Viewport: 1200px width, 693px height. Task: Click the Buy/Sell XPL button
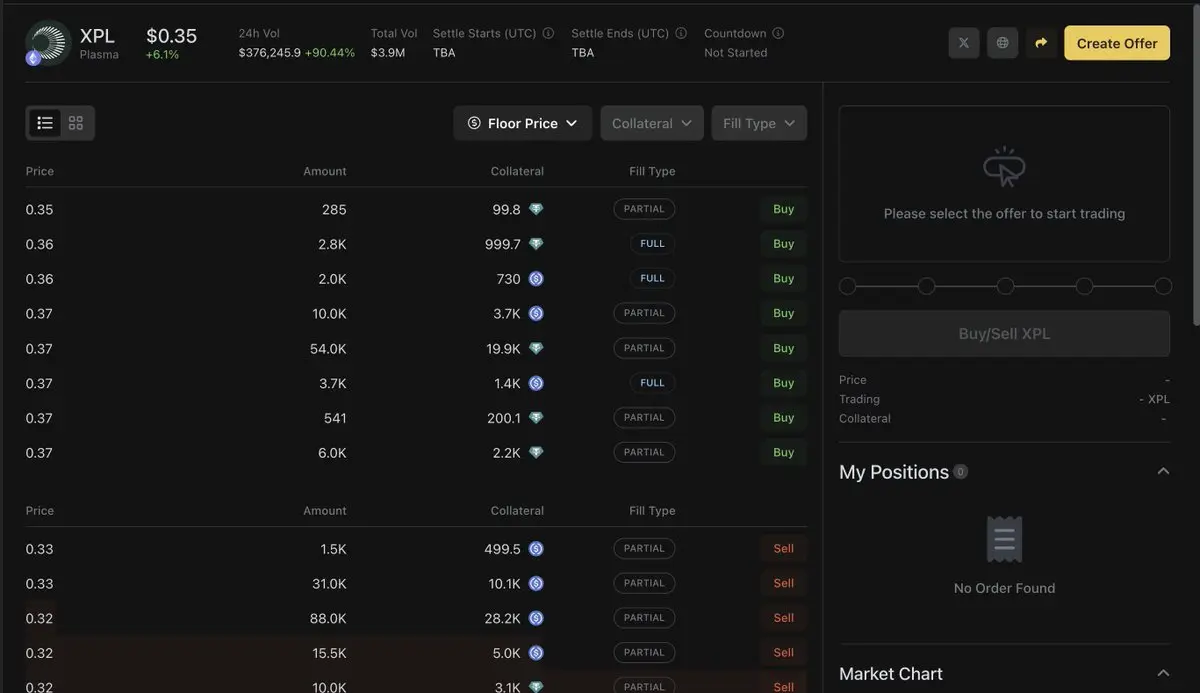[x=1004, y=334]
